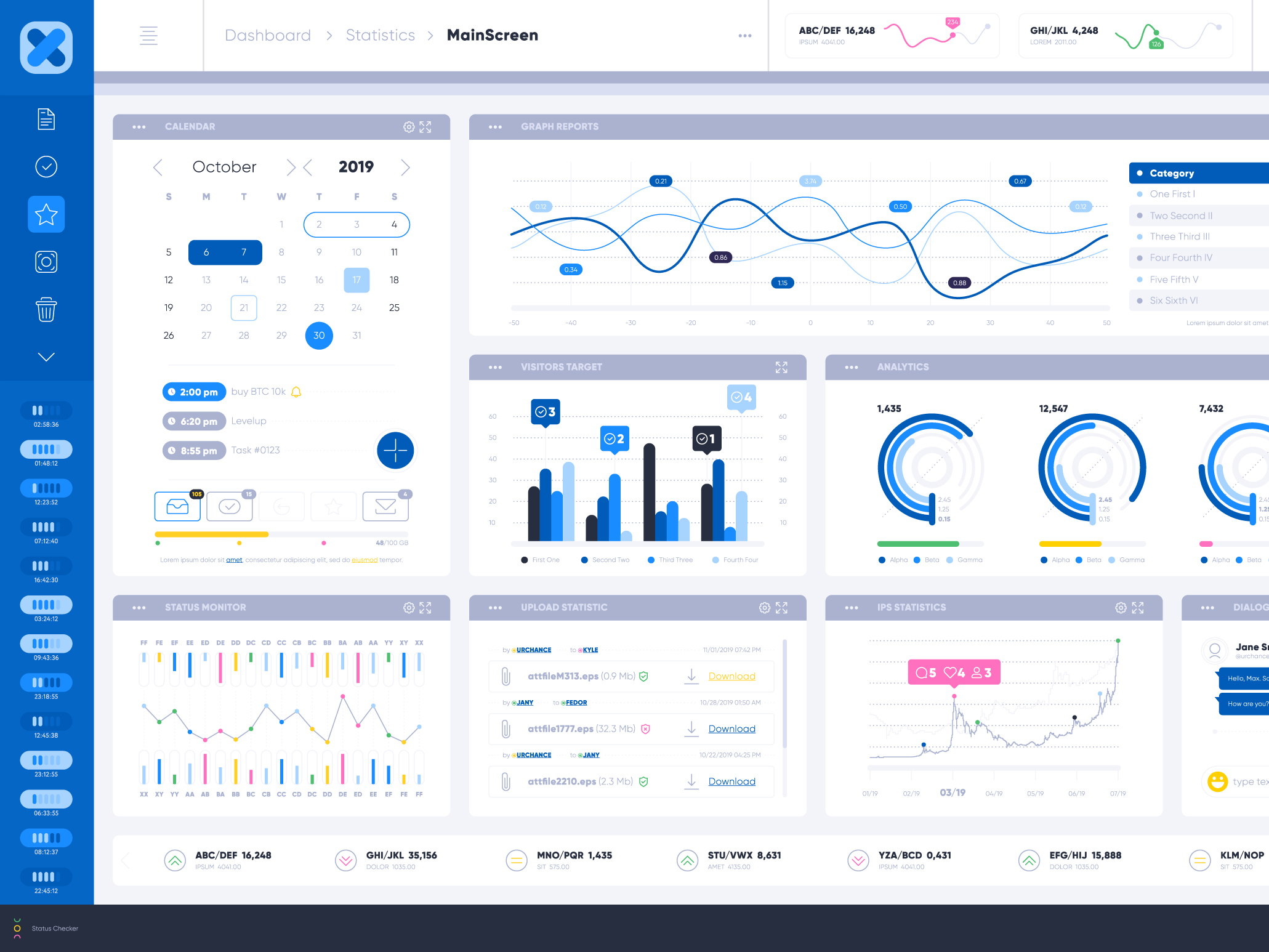Screen dimensions: 1269x952
Task: Click Download link for attfileM313.eps file
Action: (732, 674)
